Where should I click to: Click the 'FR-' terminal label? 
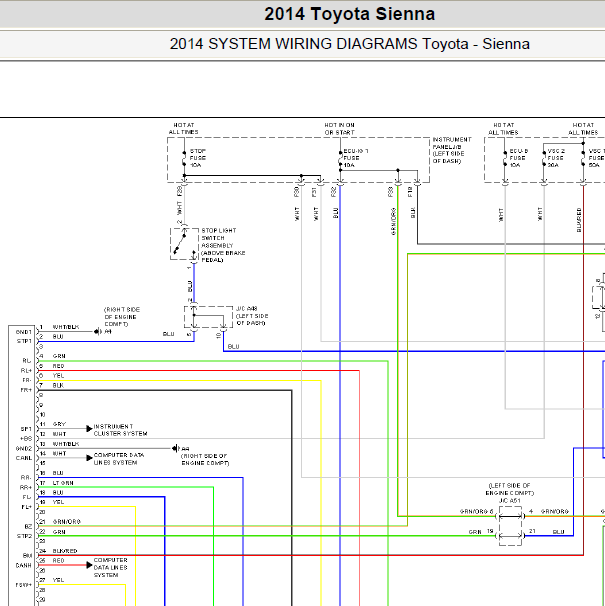point(27,380)
